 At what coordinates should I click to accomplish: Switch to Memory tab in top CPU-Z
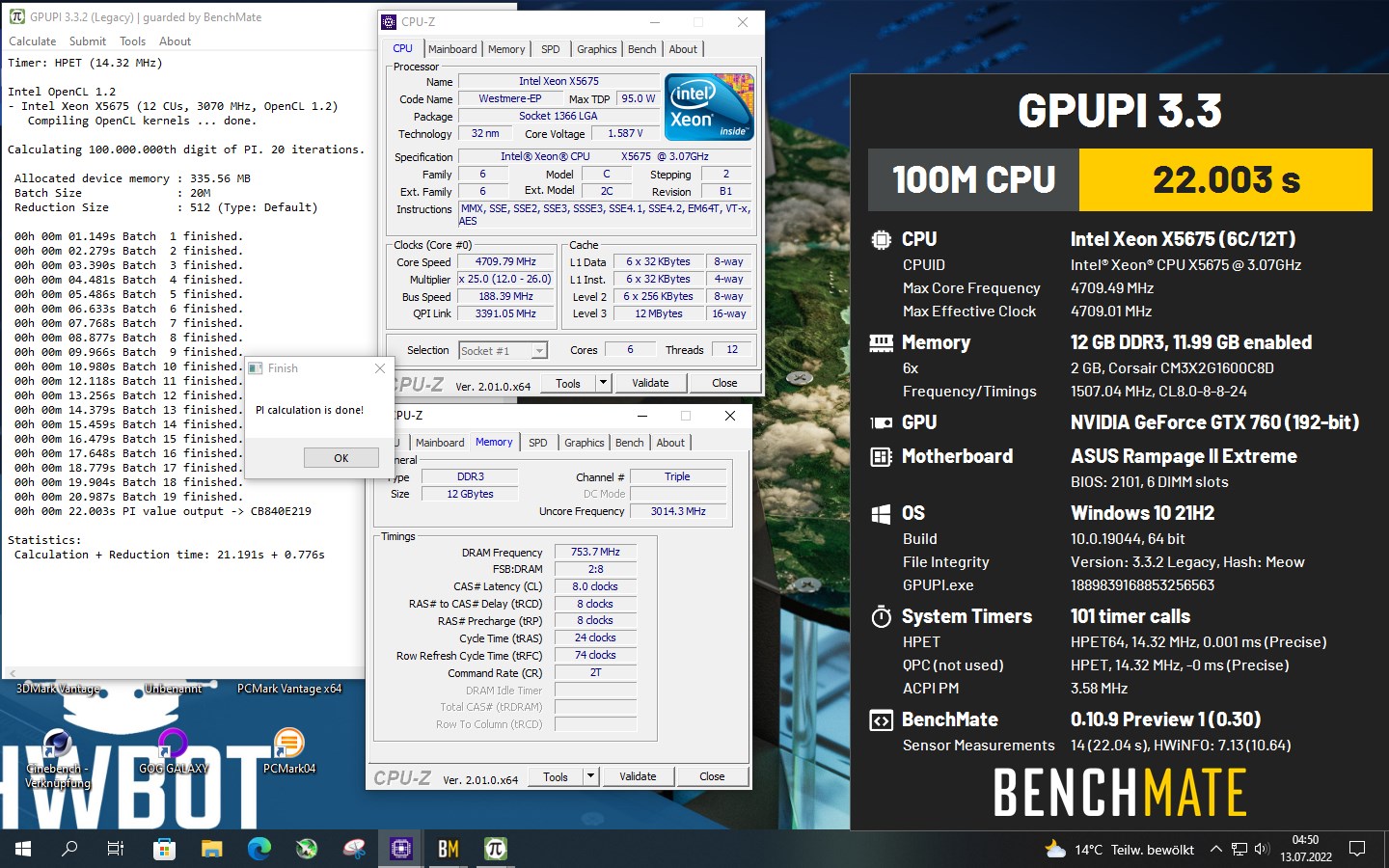coord(506,49)
